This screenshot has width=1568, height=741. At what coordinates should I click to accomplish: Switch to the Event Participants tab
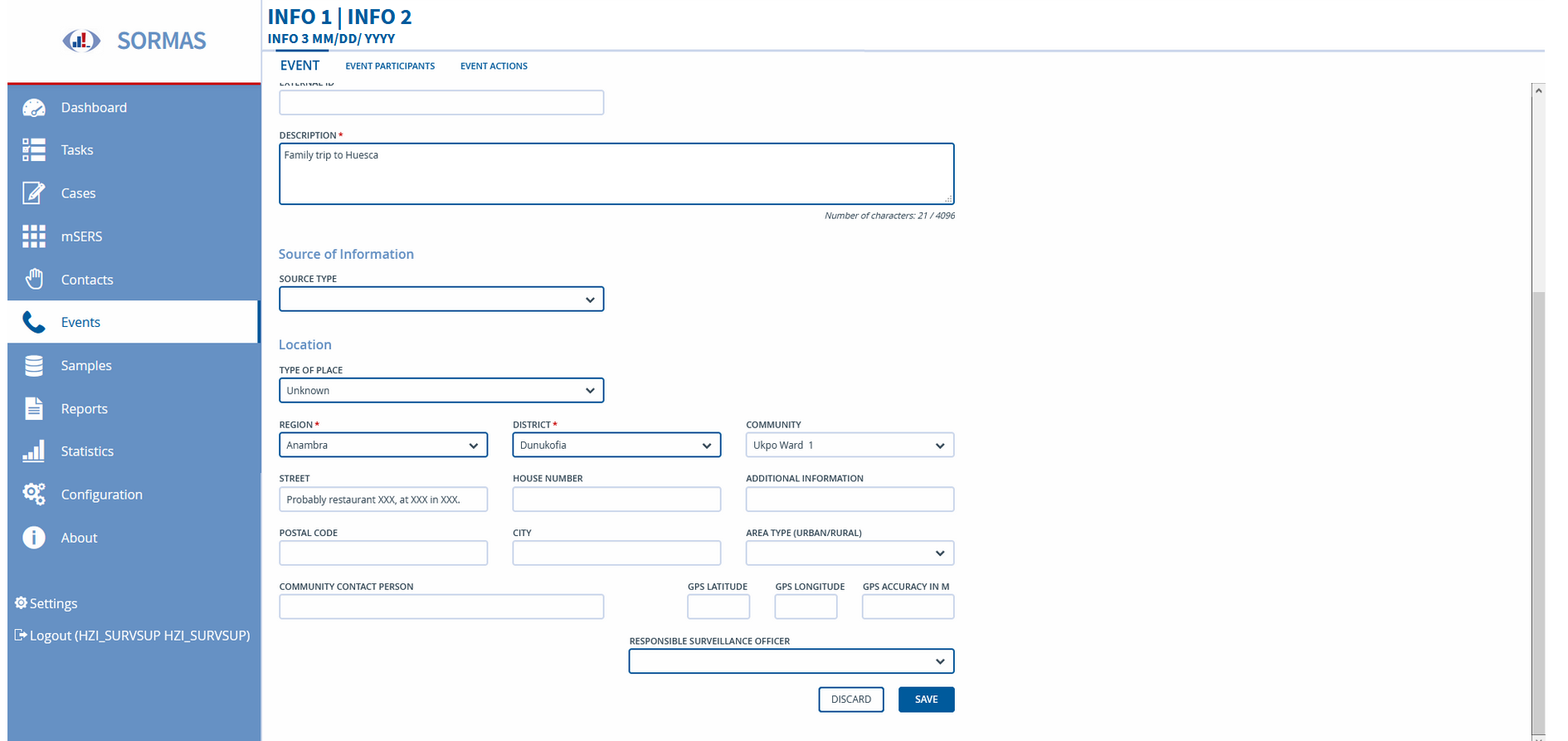point(390,66)
